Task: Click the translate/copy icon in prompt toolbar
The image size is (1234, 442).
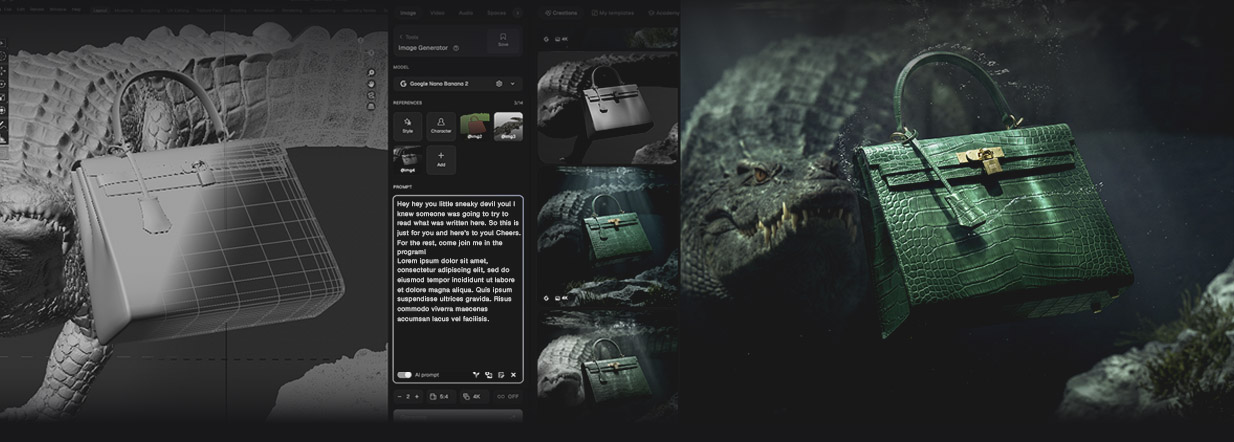Action: point(489,375)
